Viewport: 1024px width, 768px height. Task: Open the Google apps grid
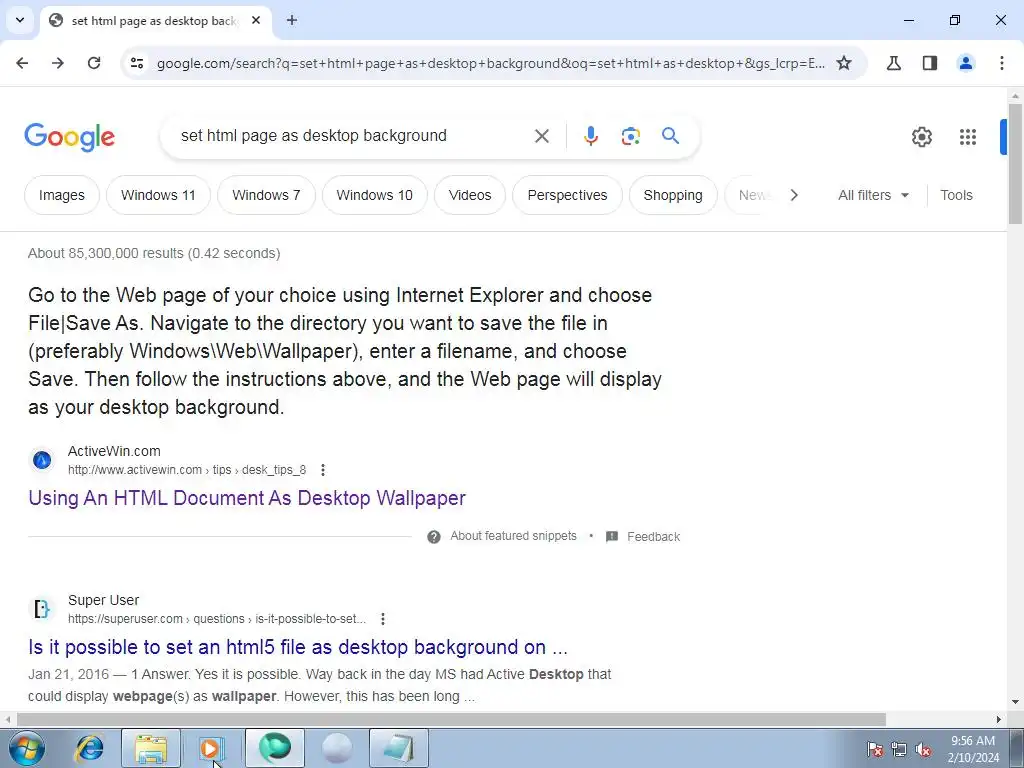point(968,136)
